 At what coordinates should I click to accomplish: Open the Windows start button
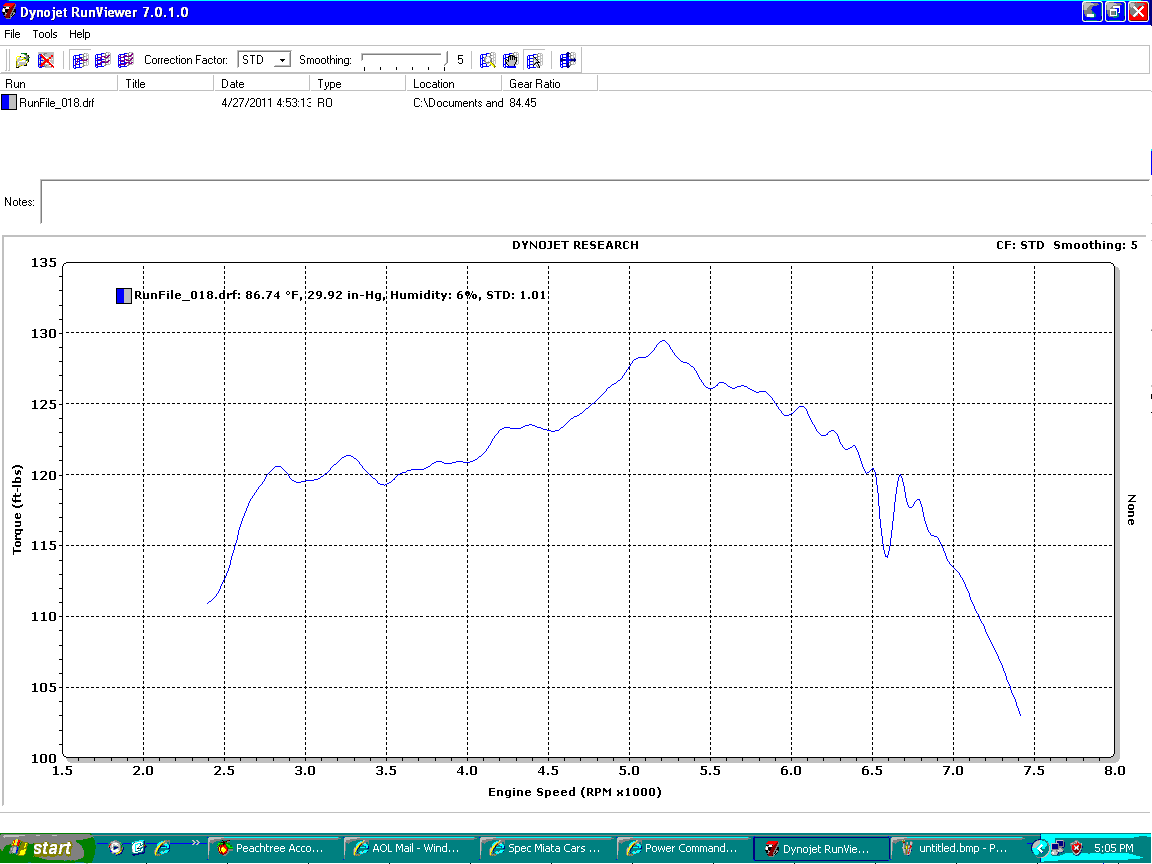tap(46, 848)
